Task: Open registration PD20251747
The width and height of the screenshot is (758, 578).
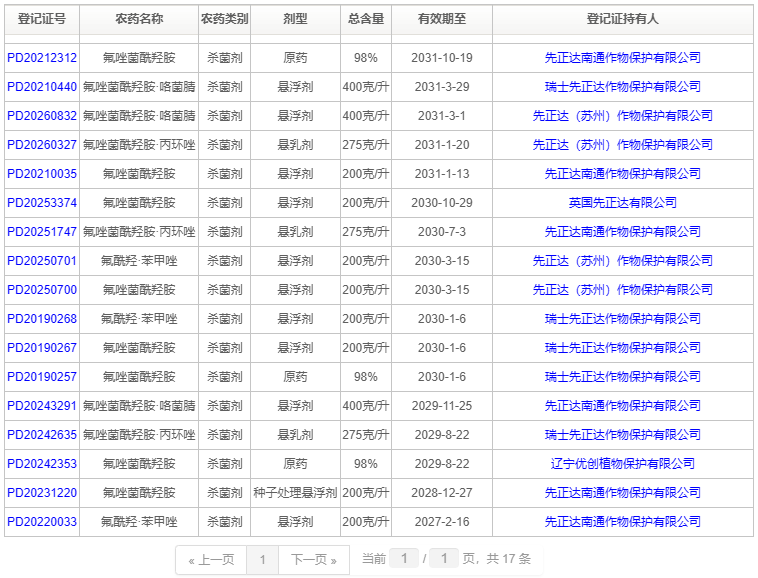Action: click(42, 232)
